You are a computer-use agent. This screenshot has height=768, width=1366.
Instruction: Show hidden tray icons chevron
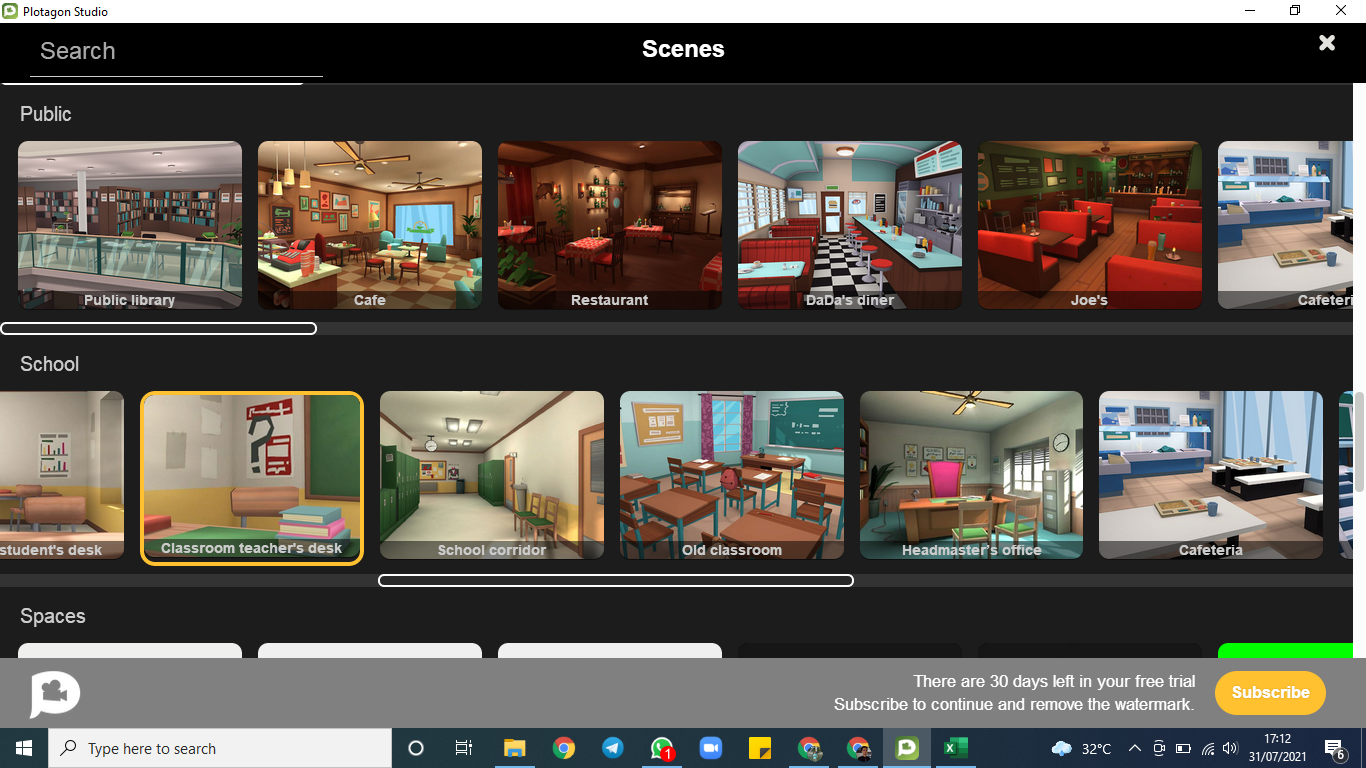(x=1135, y=748)
